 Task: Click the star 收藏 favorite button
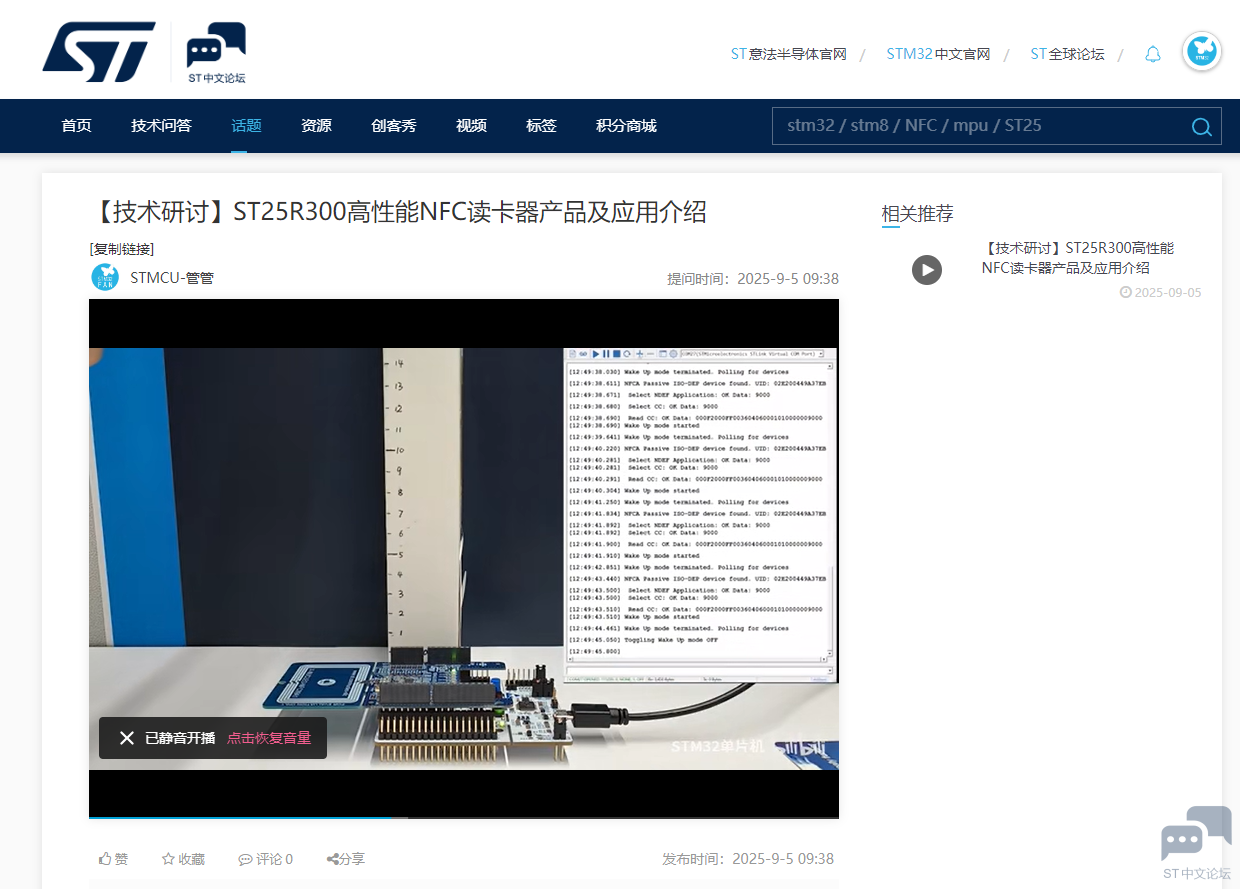click(x=183, y=859)
